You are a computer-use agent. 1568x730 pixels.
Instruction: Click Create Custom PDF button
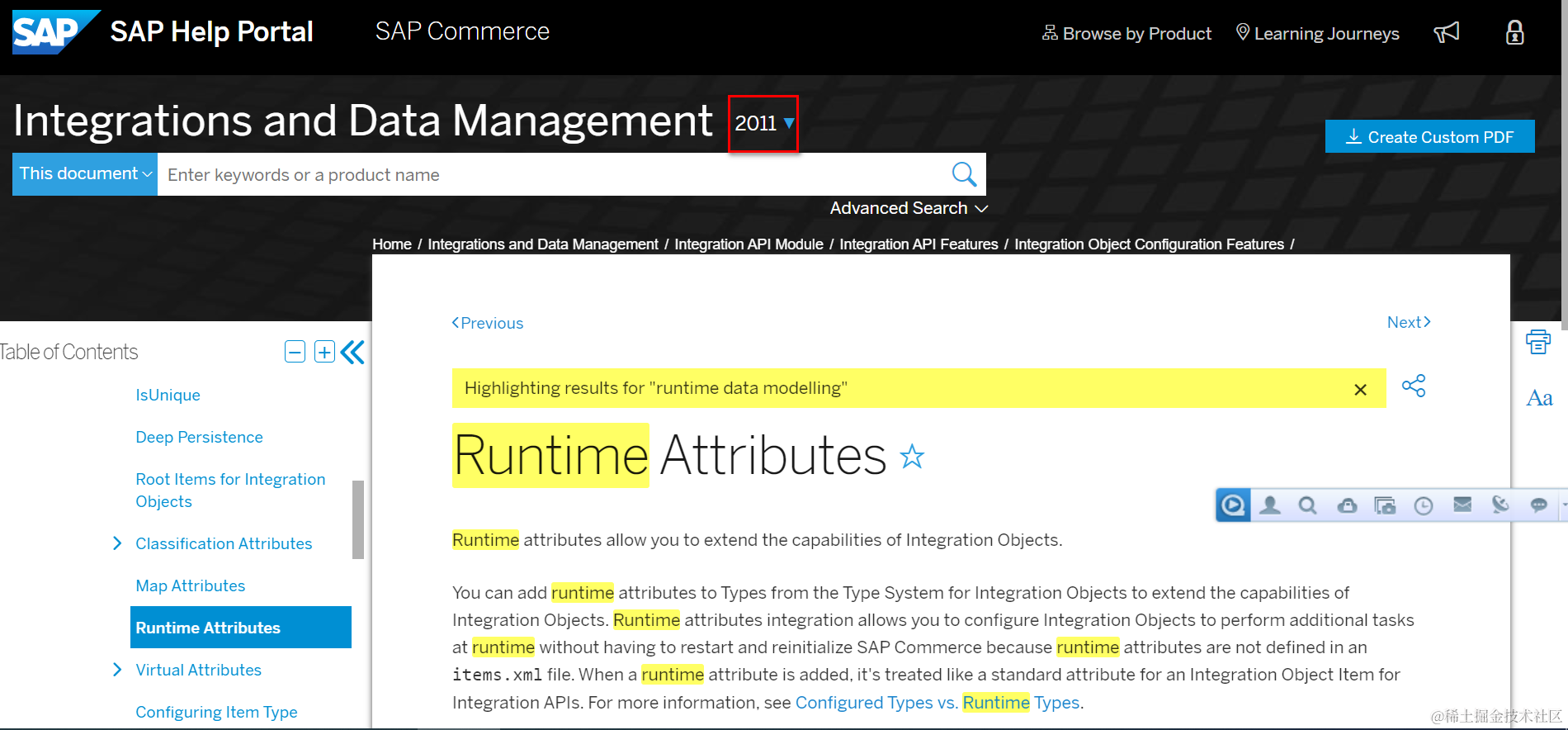(x=1430, y=137)
